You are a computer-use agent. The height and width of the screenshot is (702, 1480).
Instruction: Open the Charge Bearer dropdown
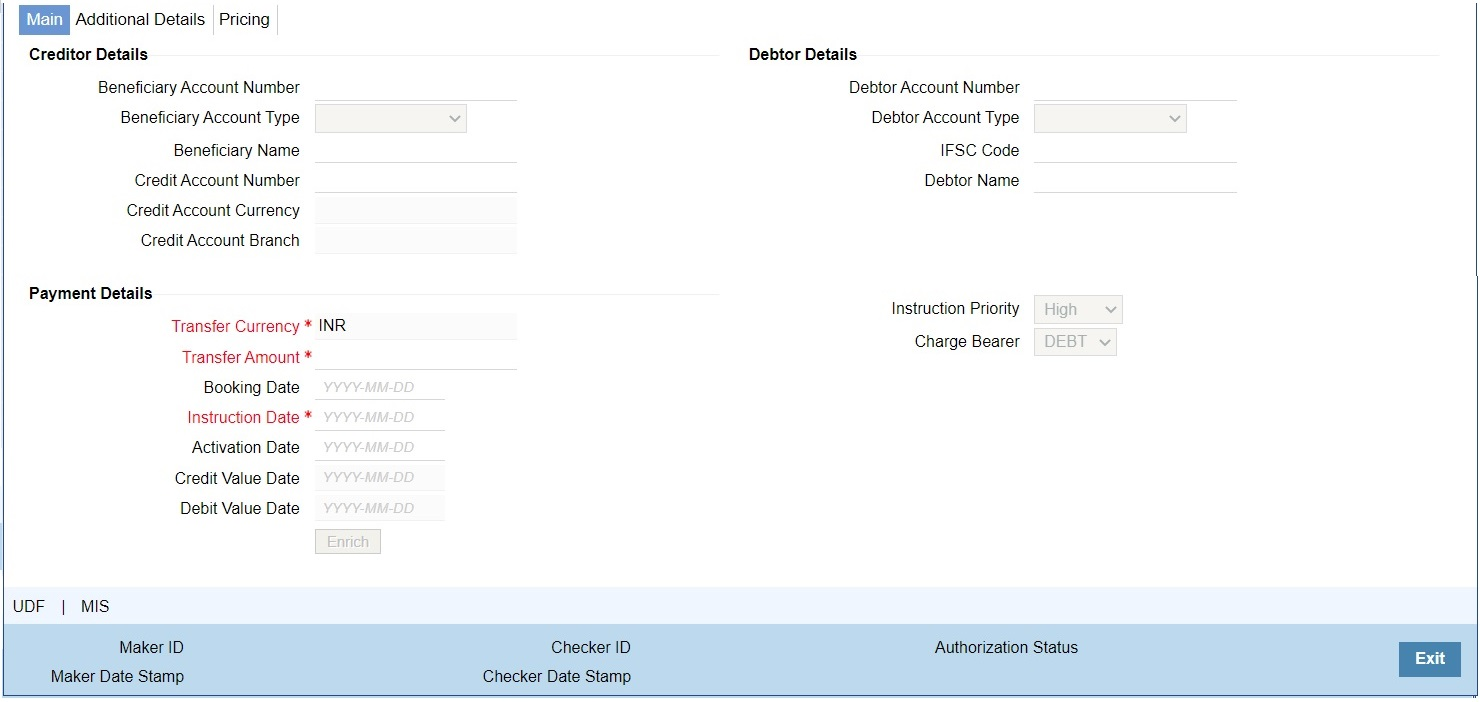pos(1075,341)
